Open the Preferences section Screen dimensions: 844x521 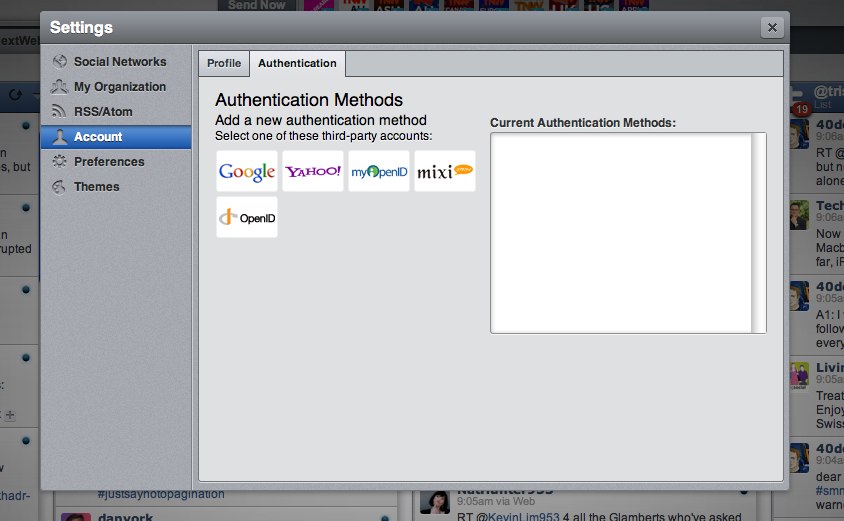[116, 161]
